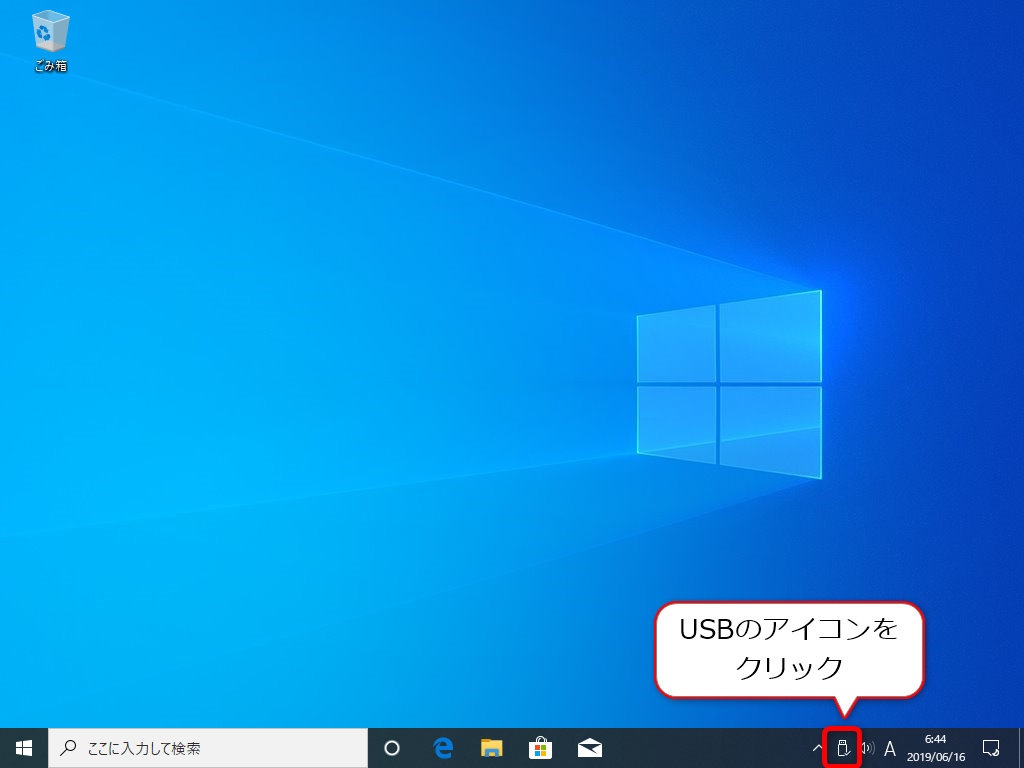
Task: Click the speaker volume icon in the tray
Action: click(866, 748)
